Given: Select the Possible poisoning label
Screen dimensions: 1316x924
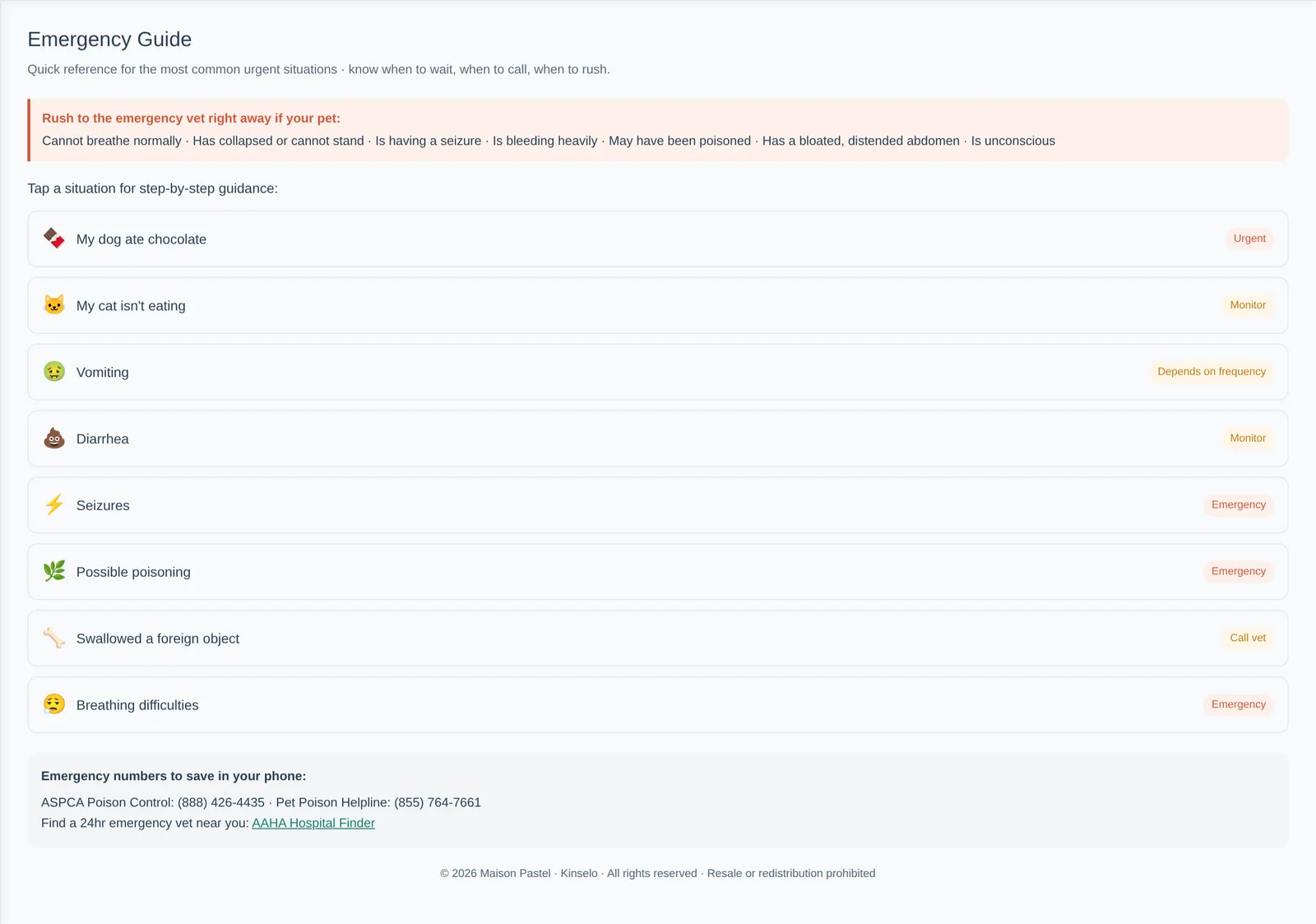Looking at the screenshot, I should tap(133, 572).
